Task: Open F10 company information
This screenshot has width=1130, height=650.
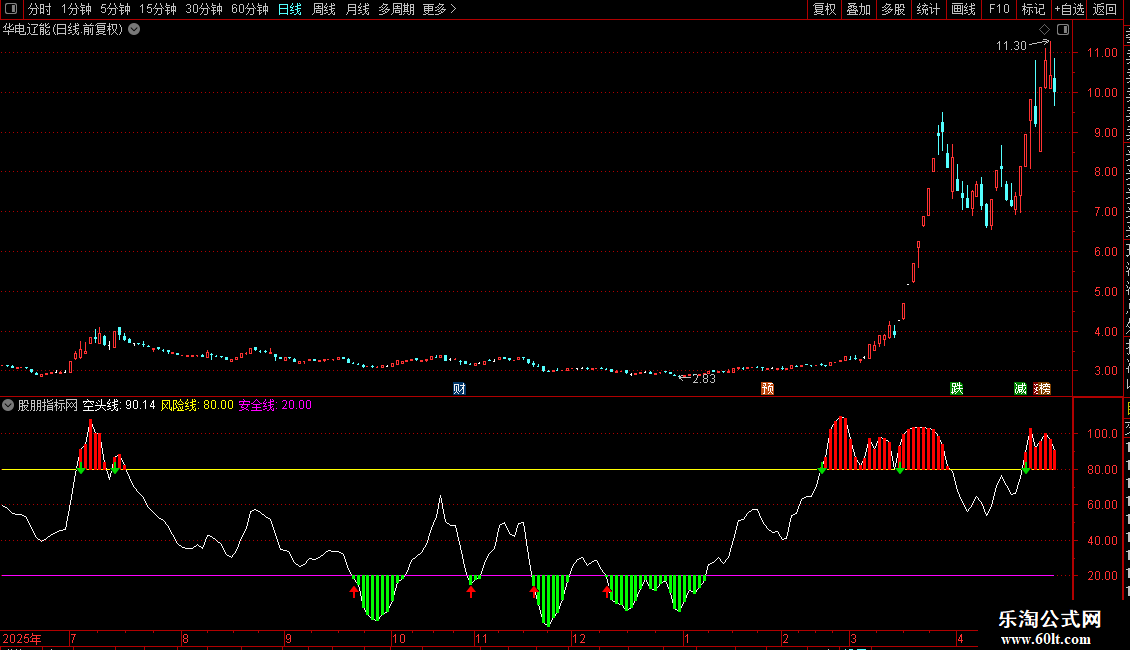Action: [999, 9]
